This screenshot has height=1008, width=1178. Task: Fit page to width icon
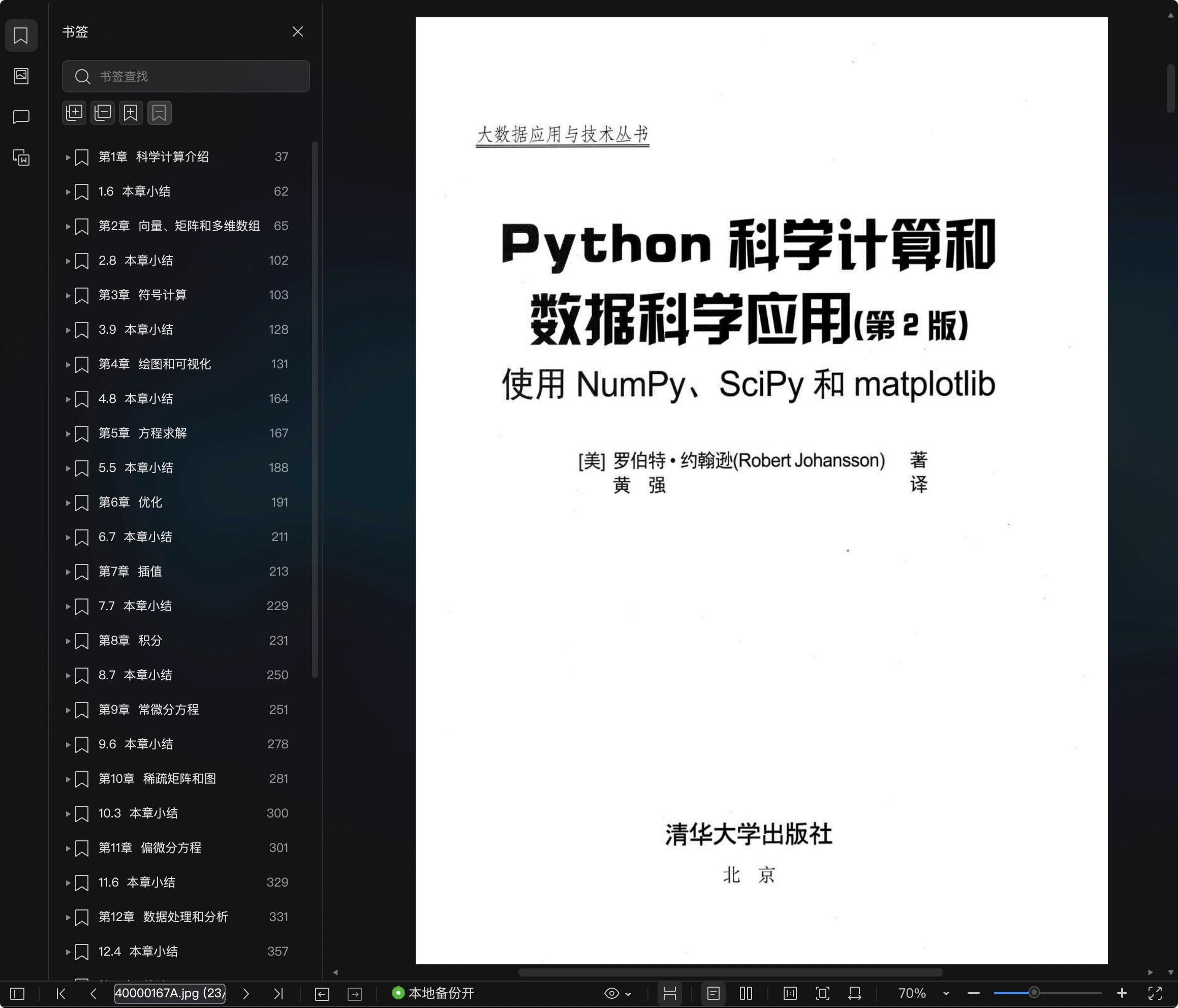pyautogui.click(x=855, y=994)
